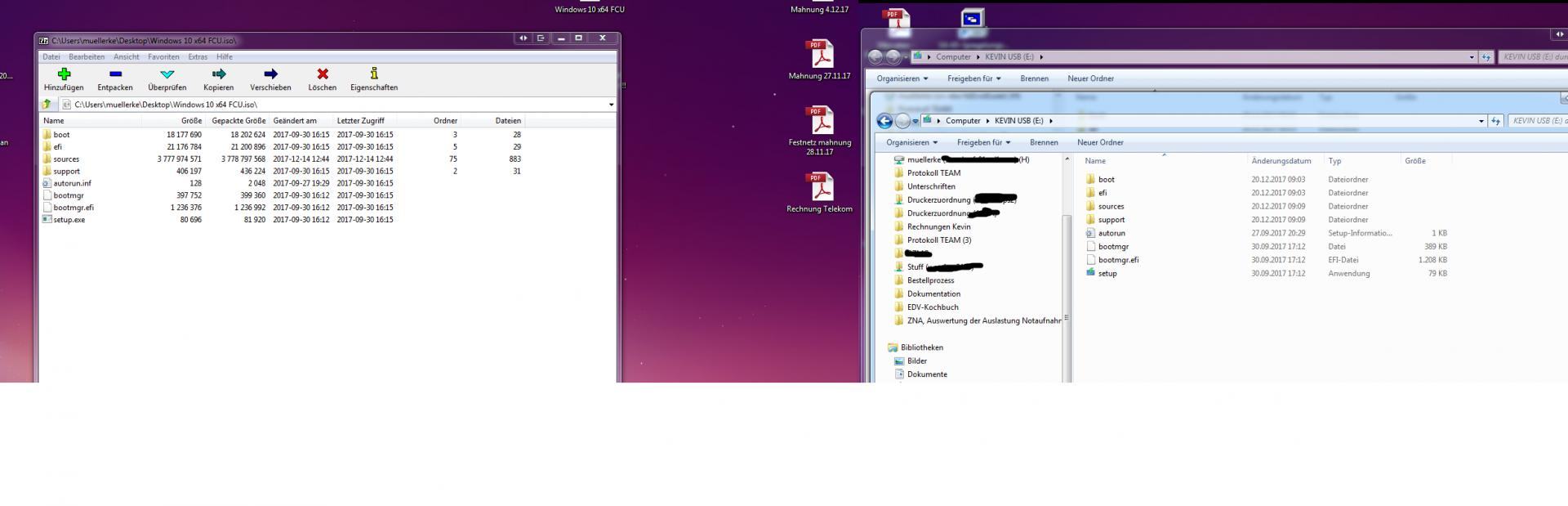Open Freigeben für dropdown in front Explorer window
Viewport: 1568px width, 506px height.
[983, 142]
